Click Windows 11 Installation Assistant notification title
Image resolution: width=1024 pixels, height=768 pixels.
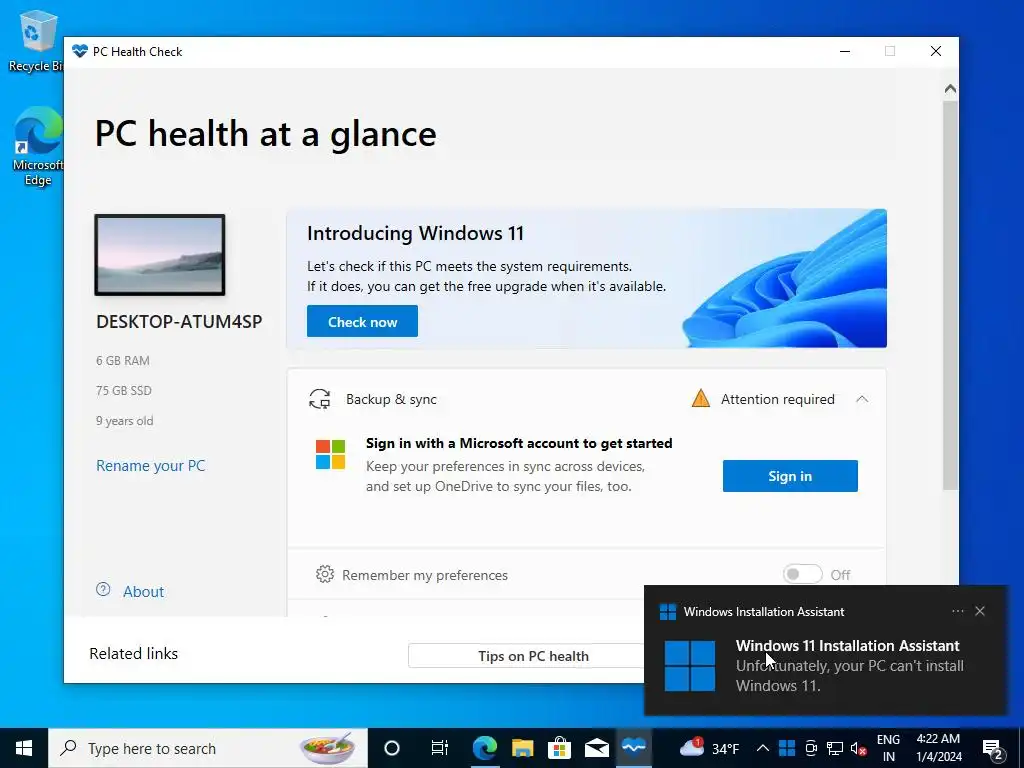(x=848, y=645)
